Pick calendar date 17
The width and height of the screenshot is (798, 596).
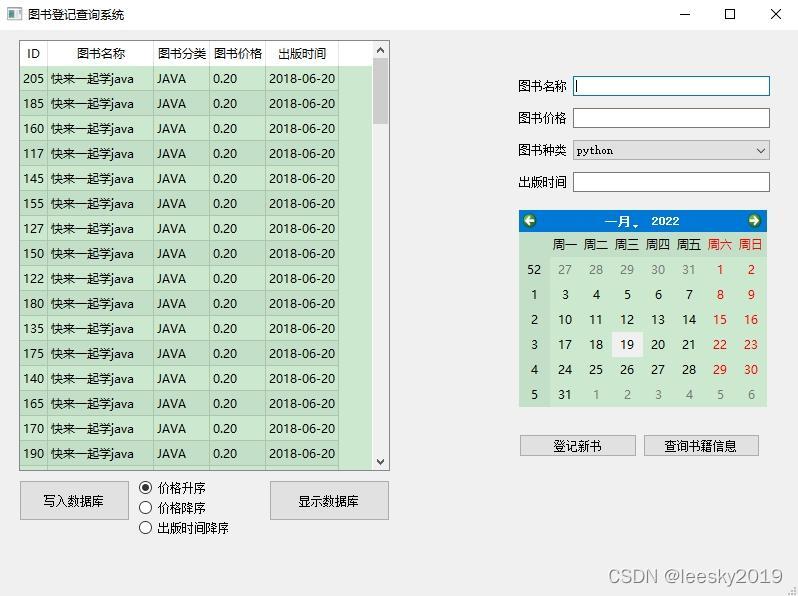[x=565, y=345]
